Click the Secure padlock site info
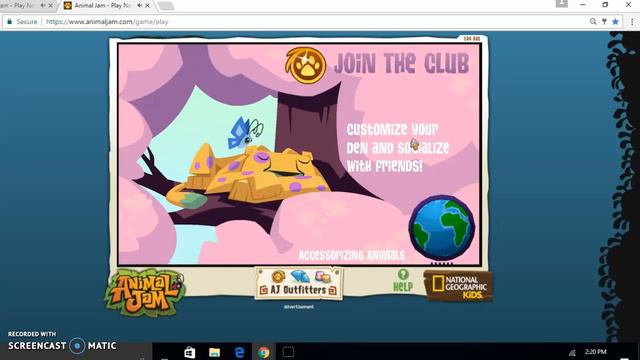Viewport: 640px width, 360px height. (x=22, y=22)
